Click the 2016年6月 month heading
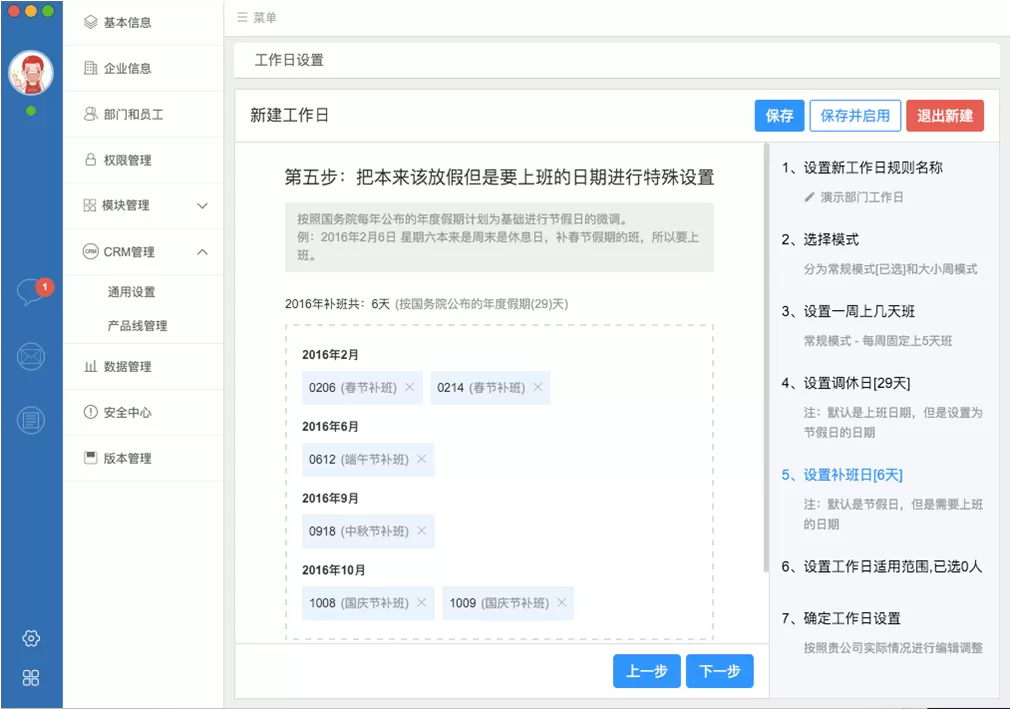Image resolution: width=1011 pixels, height=710 pixels. coord(330,426)
